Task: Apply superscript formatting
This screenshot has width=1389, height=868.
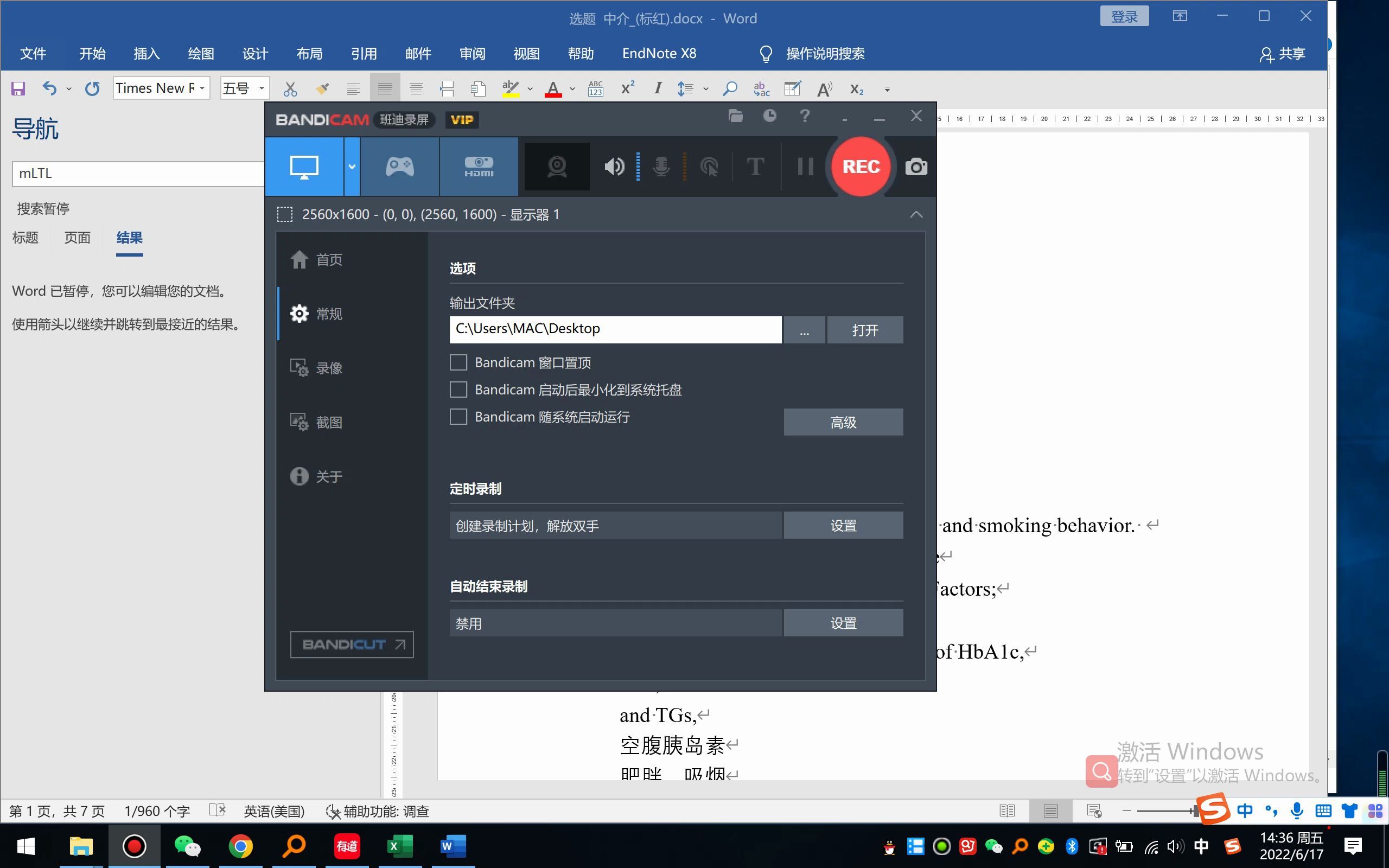Action: (627, 88)
